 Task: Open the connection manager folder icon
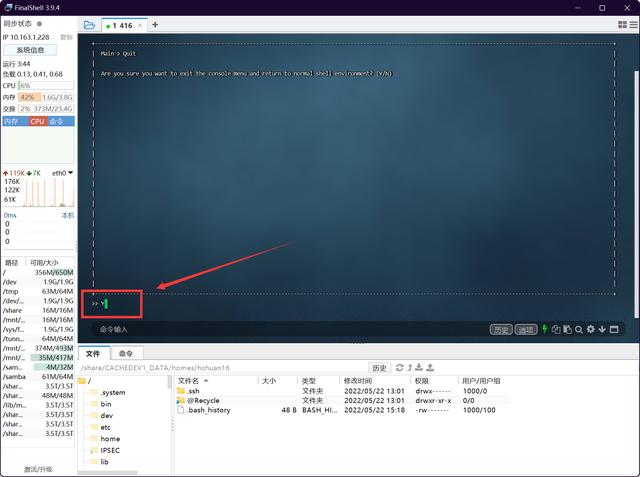pyautogui.click(x=89, y=25)
